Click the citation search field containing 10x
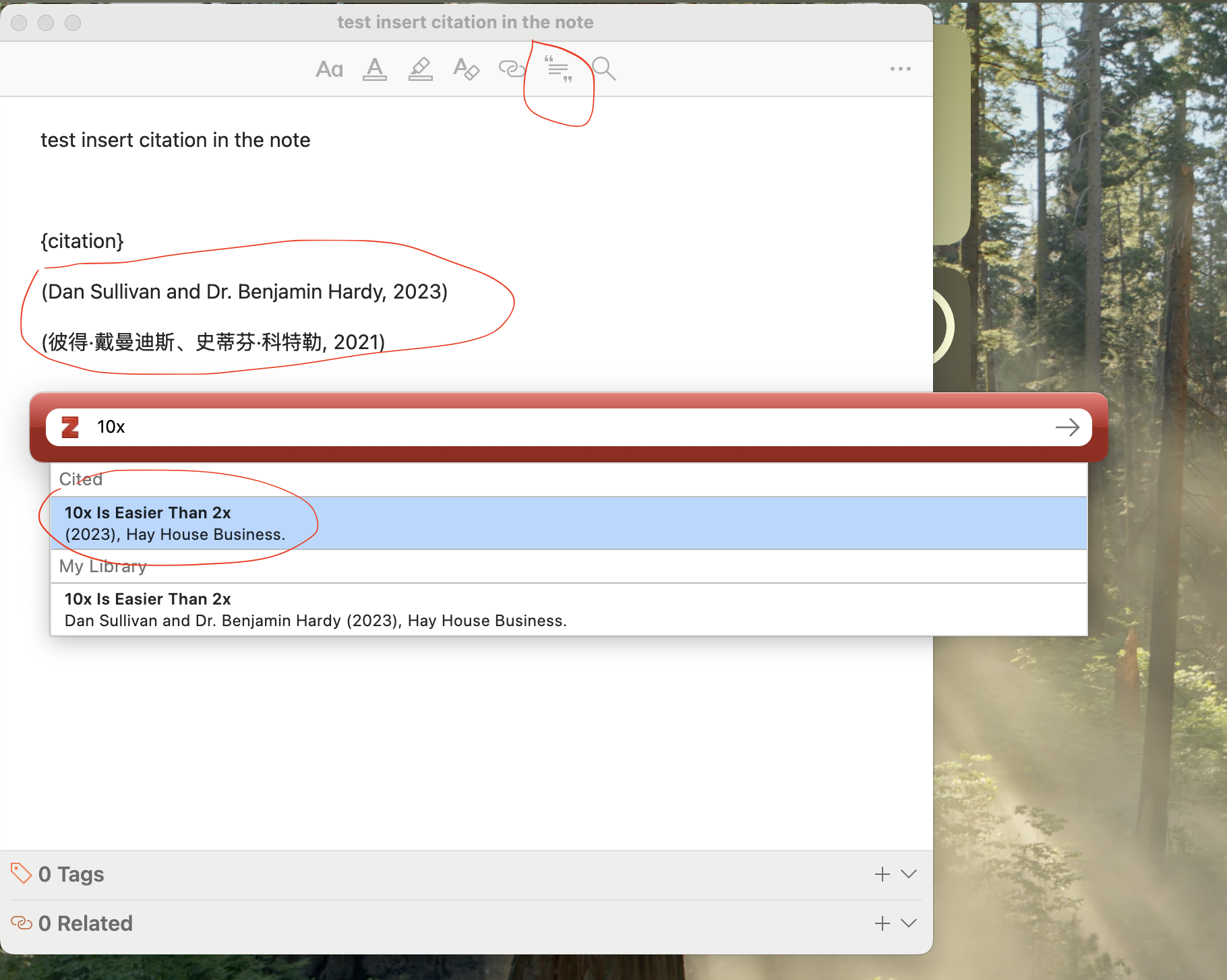Image resolution: width=1227 pixels, height=980 pixels. [x=569, y=427]
